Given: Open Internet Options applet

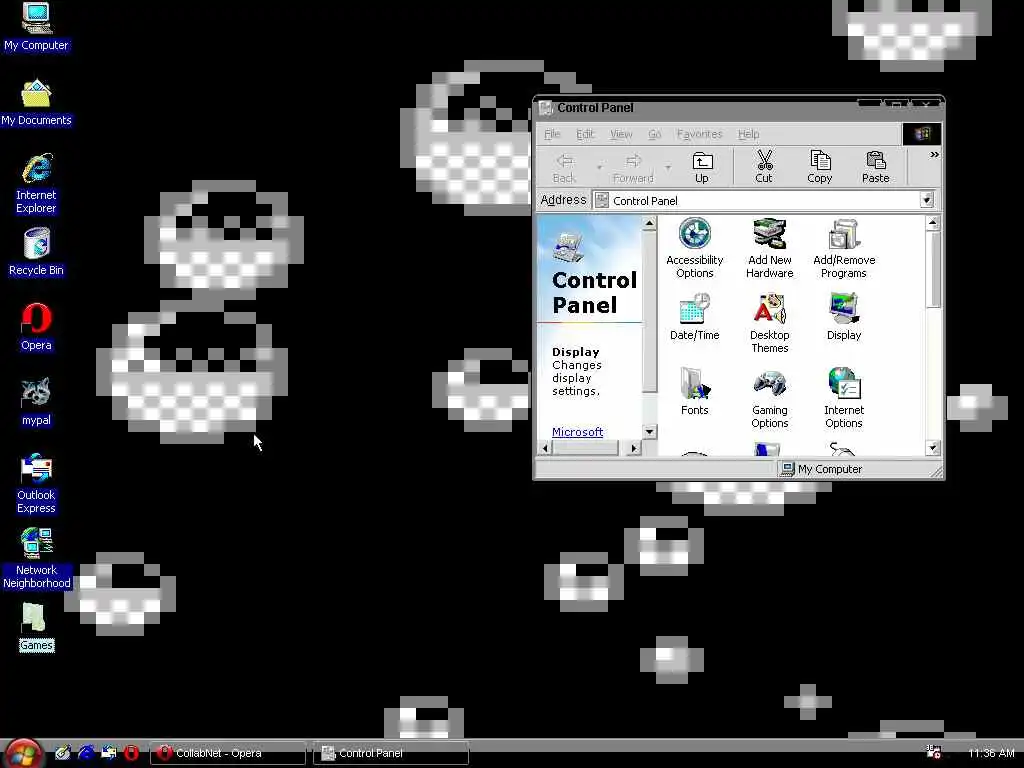Looking at the screenshot, I should click(x=844, y=398).
